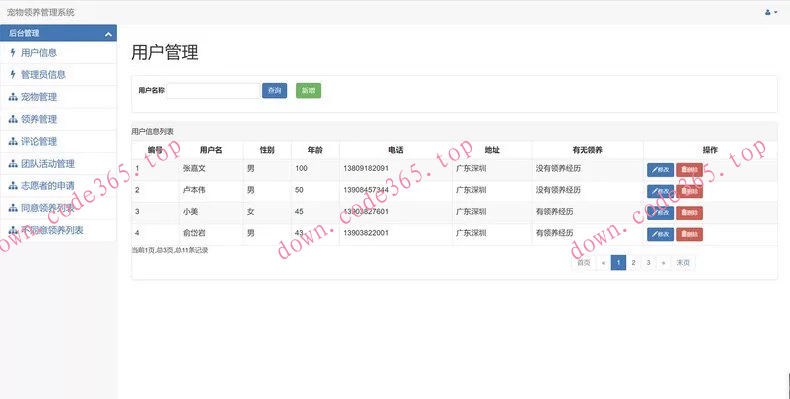Click the 当前1页 record count text
This screenshot has width=790, height=399.
(x=170, y=250)
